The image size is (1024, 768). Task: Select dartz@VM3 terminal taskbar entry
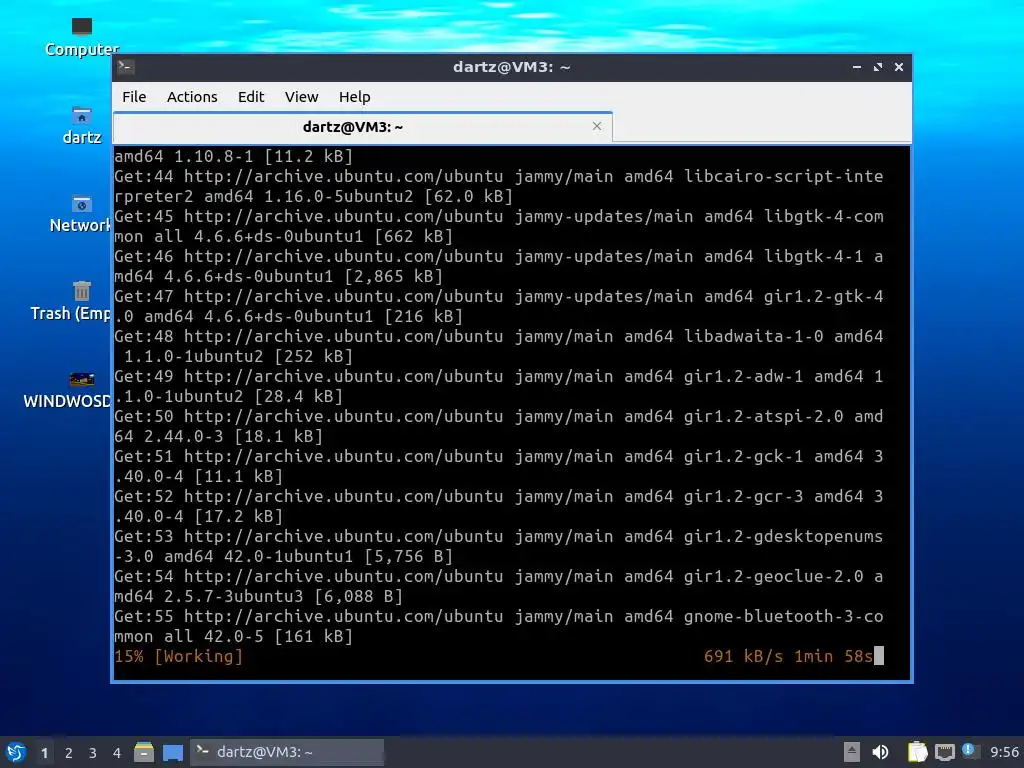click(x=287, y=752)
